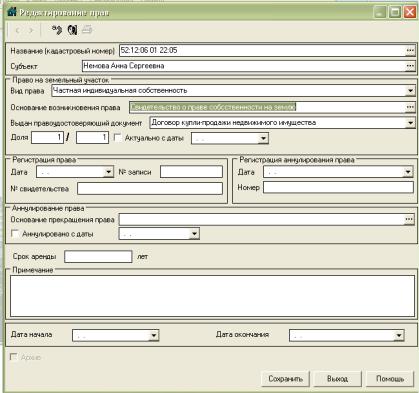Maximize the Редактирование прав window
Viewport: 419px width, 393px height.
(x=395, y=12)
